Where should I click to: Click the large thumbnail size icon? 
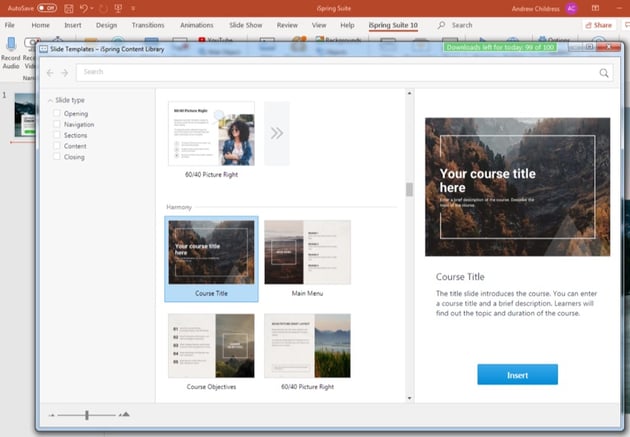click(x=125, y=414)
